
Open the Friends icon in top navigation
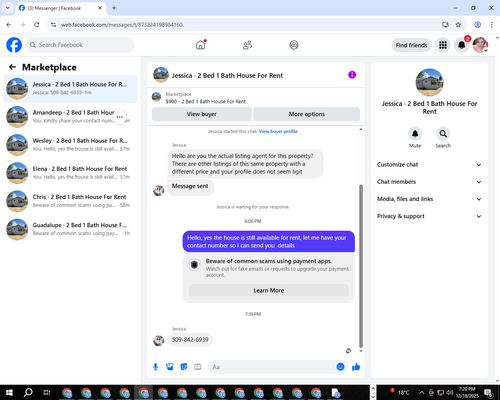point(247,45)
